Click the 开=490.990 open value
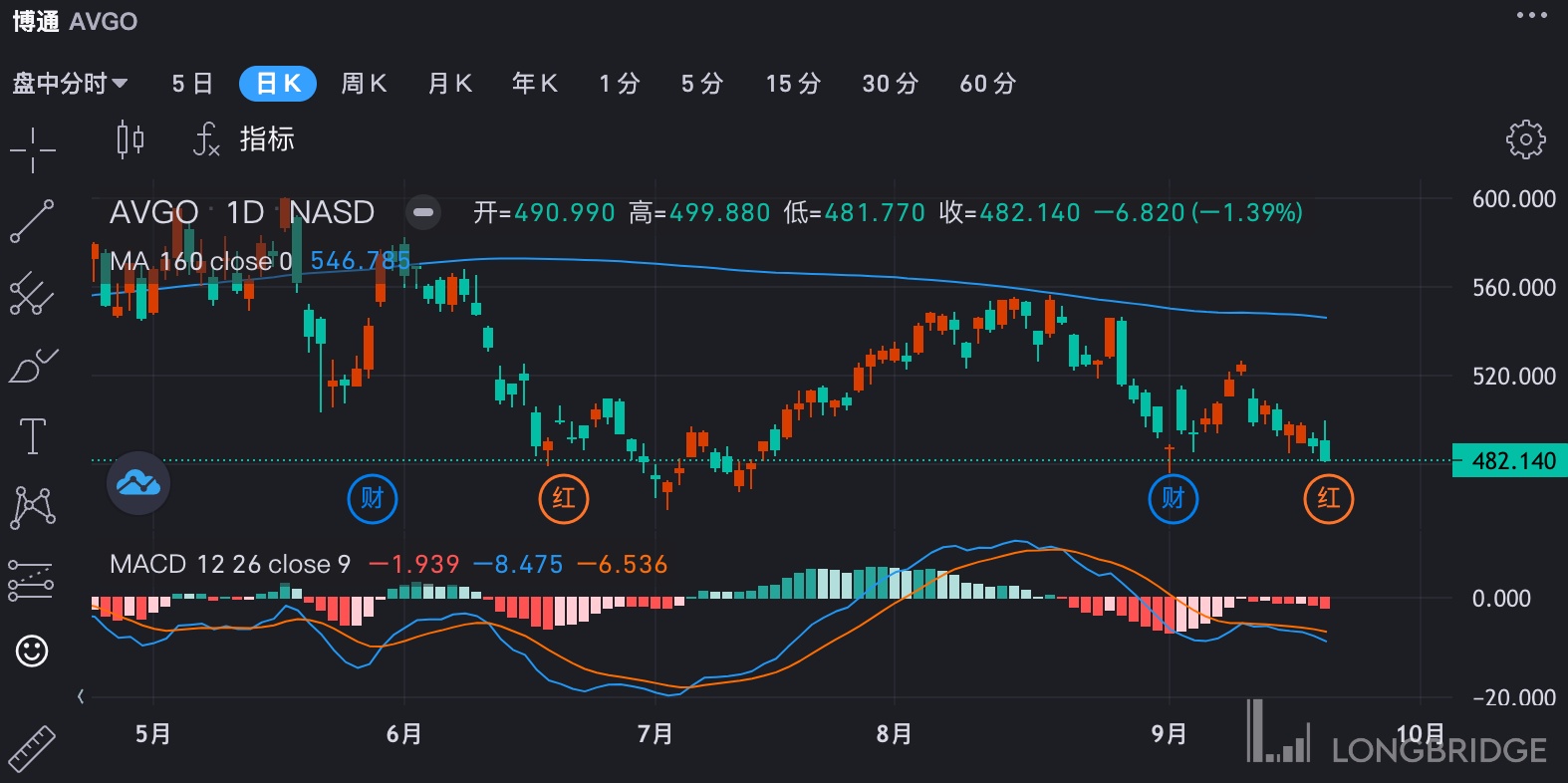1568x783 pixels. tap(544, 212)
